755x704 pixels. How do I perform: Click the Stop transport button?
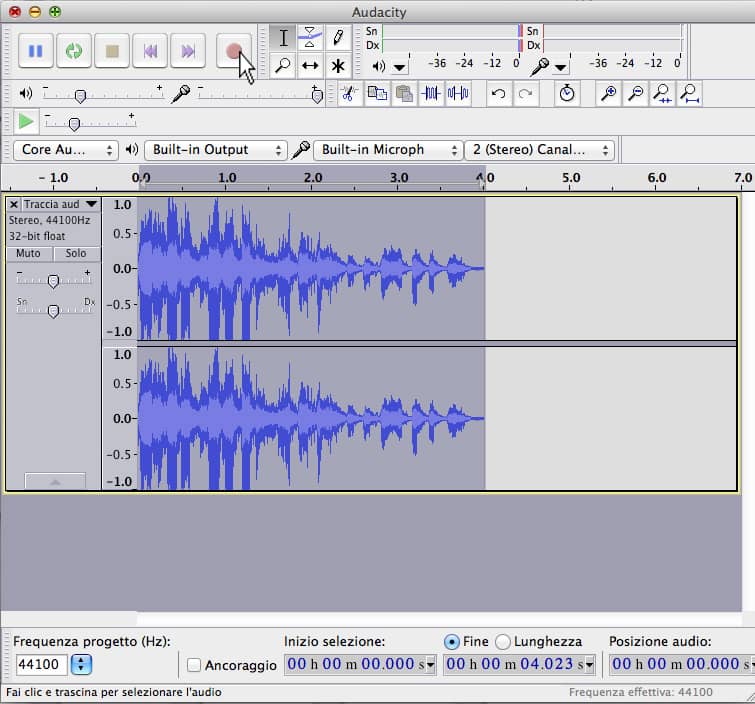pyautogui.click(x=112, y=51)
